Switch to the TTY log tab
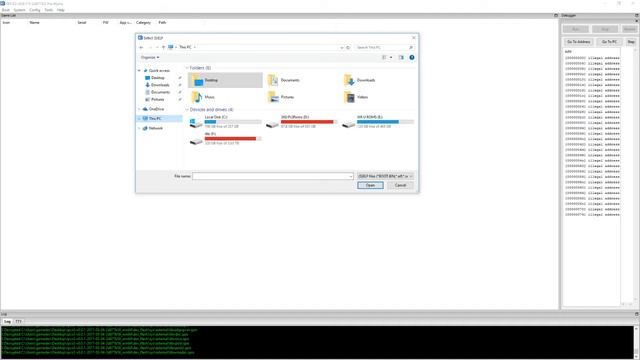 [x=18, y=322]
